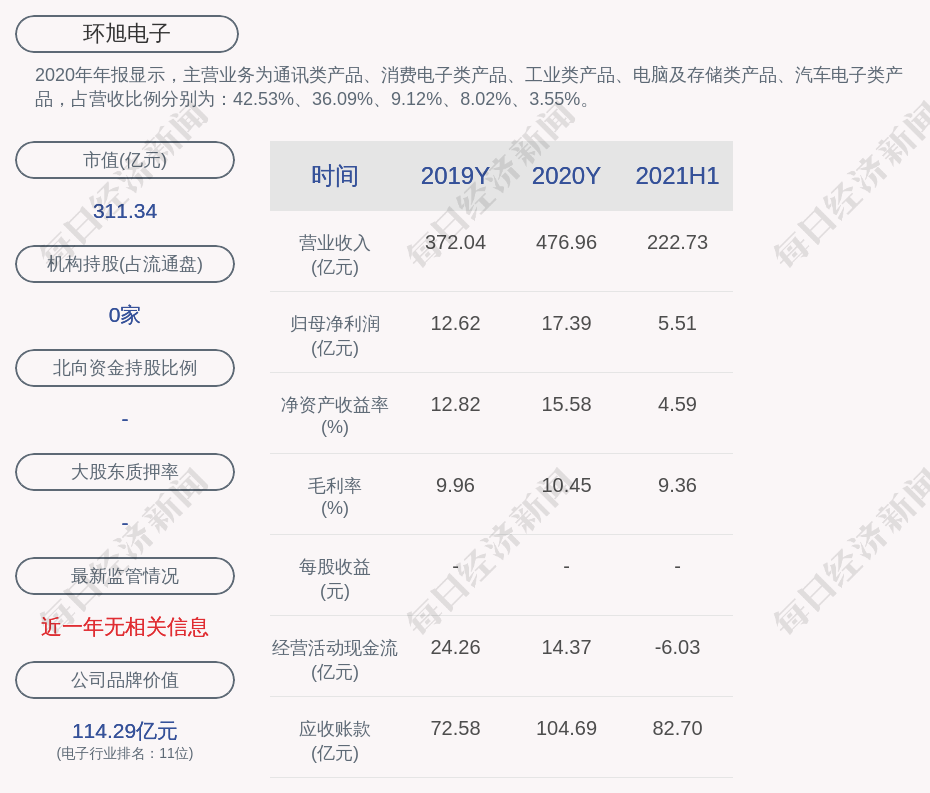Click revenue value 476.96
930x793 pixels.
coord(566,242)
